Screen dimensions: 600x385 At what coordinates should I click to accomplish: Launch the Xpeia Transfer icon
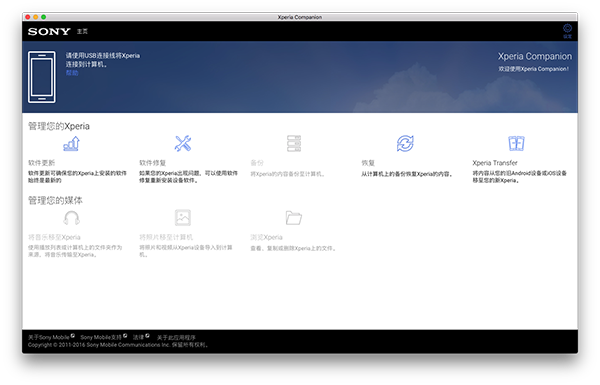(516, 144)
